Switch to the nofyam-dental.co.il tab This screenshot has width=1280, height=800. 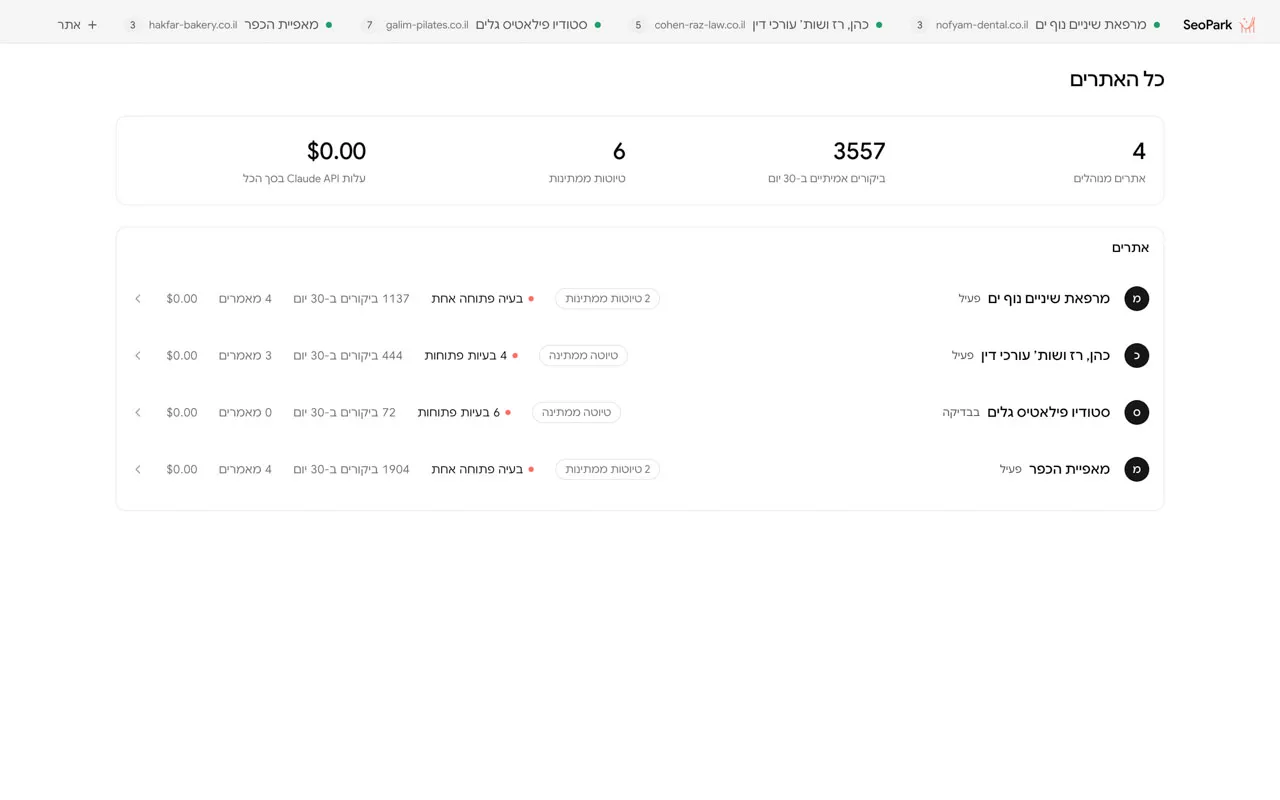coord(1036,25)
